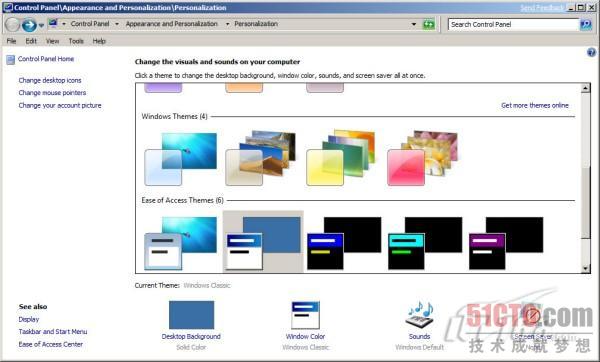Click the partially visible purple theme

click(x=163, y=88)
